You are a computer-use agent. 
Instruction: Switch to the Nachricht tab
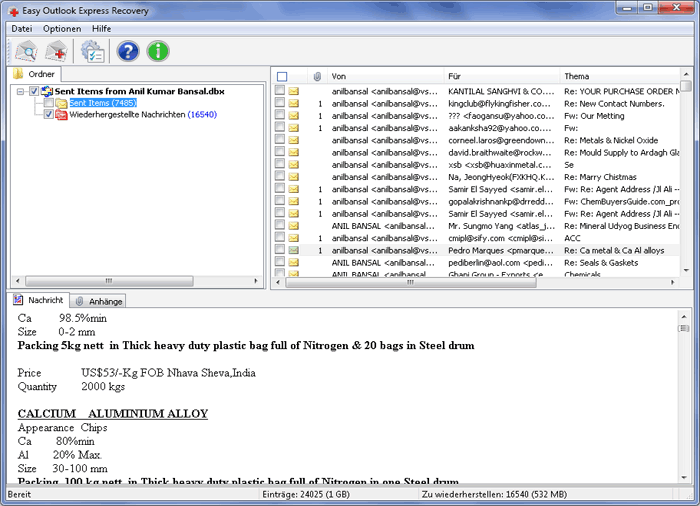point(38,300)
